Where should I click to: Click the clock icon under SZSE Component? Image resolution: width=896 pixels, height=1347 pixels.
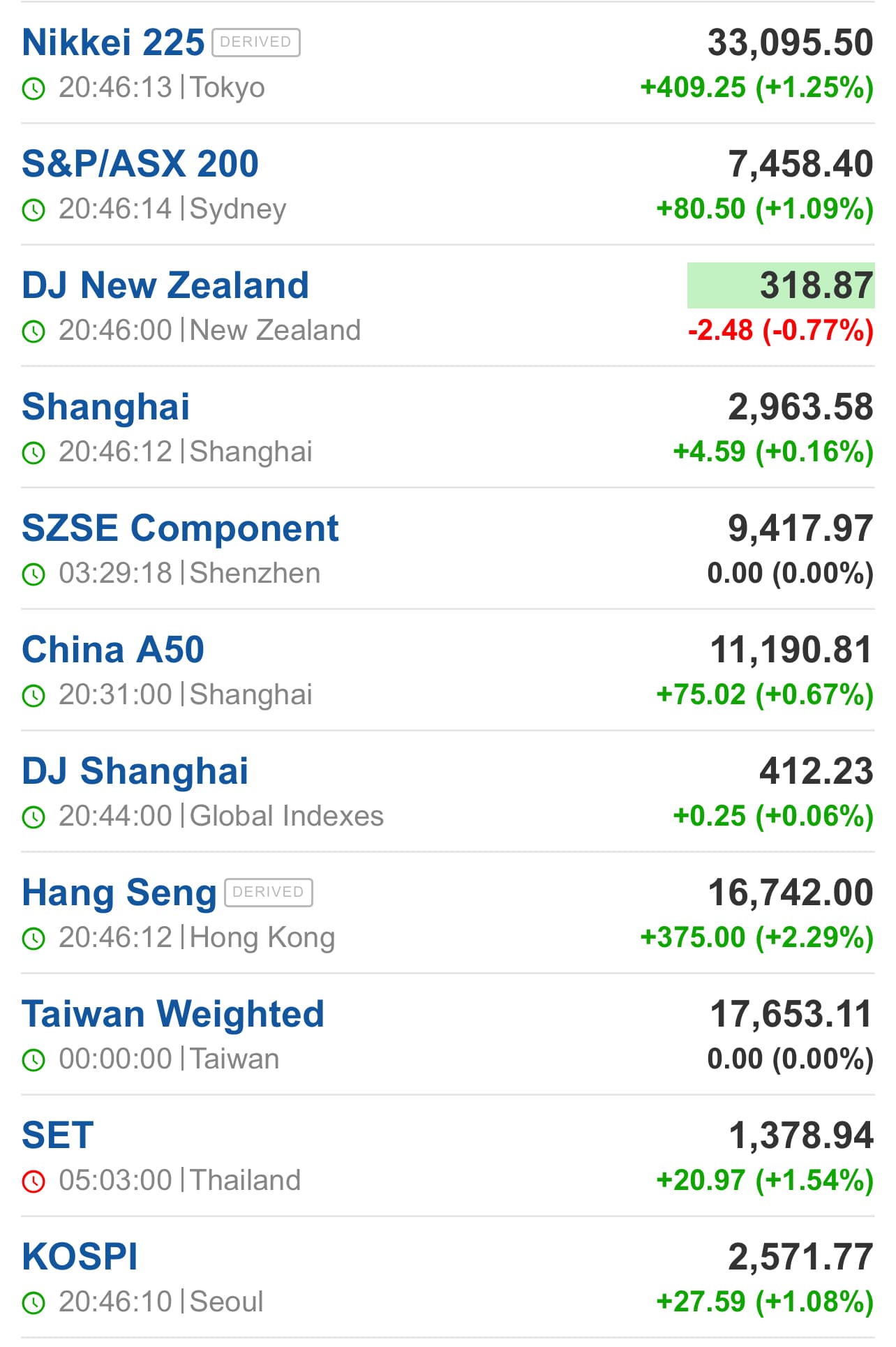click(x=33, y=574)
